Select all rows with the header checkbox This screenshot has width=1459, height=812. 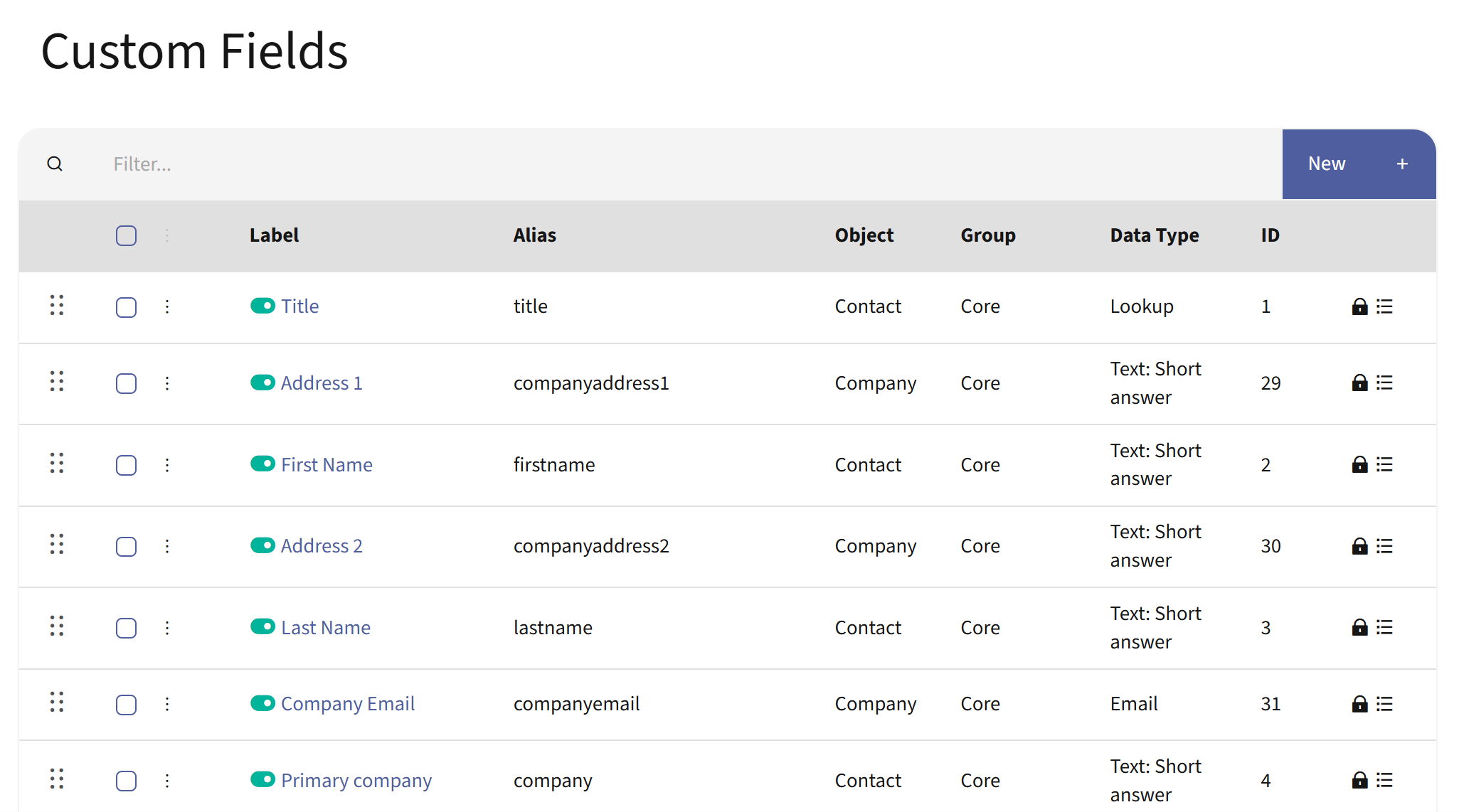point(126,235)
